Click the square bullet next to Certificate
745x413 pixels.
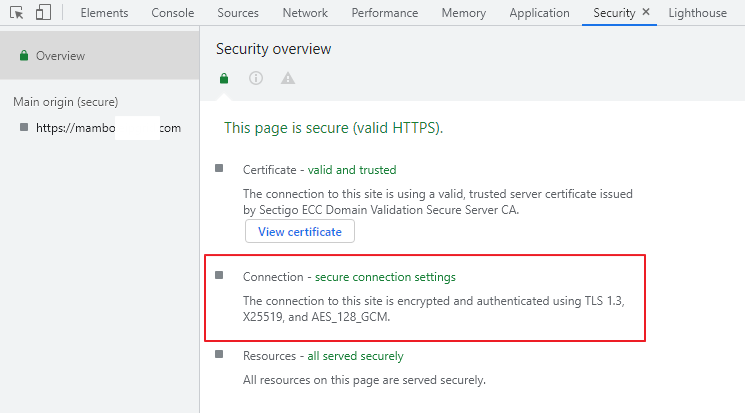click(219, 169)
